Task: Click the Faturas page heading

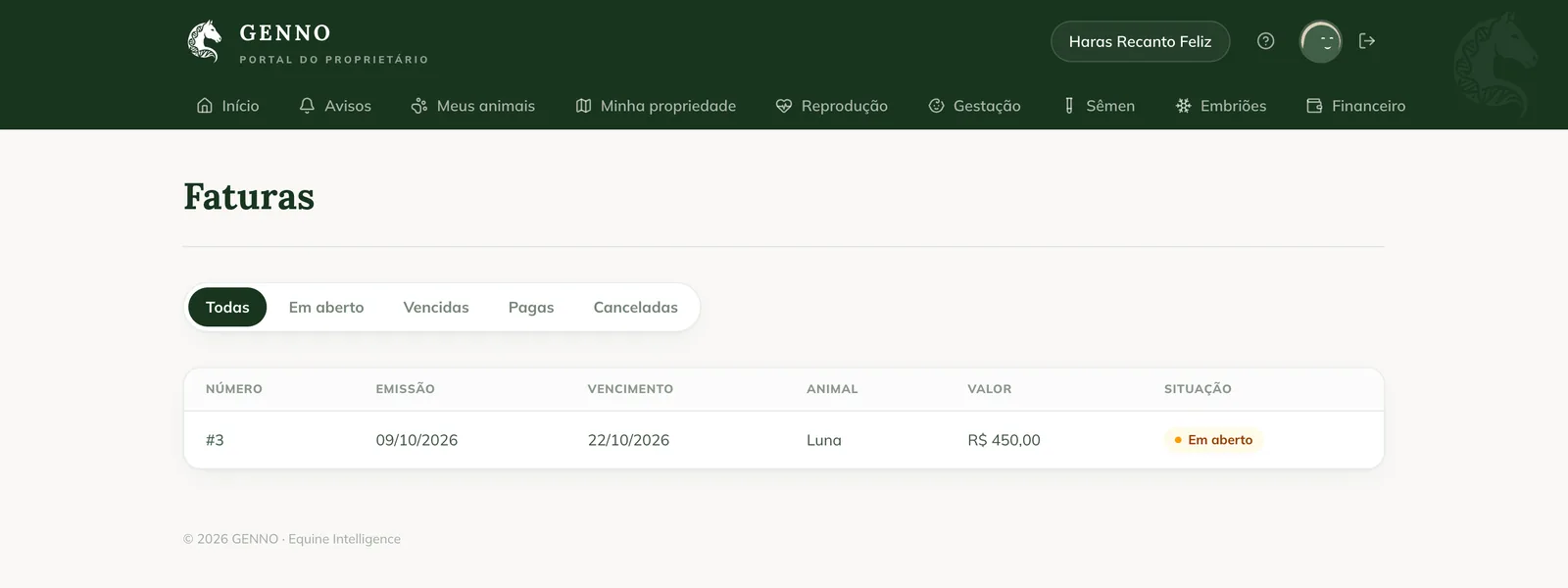Action: (x=249, y=197)
